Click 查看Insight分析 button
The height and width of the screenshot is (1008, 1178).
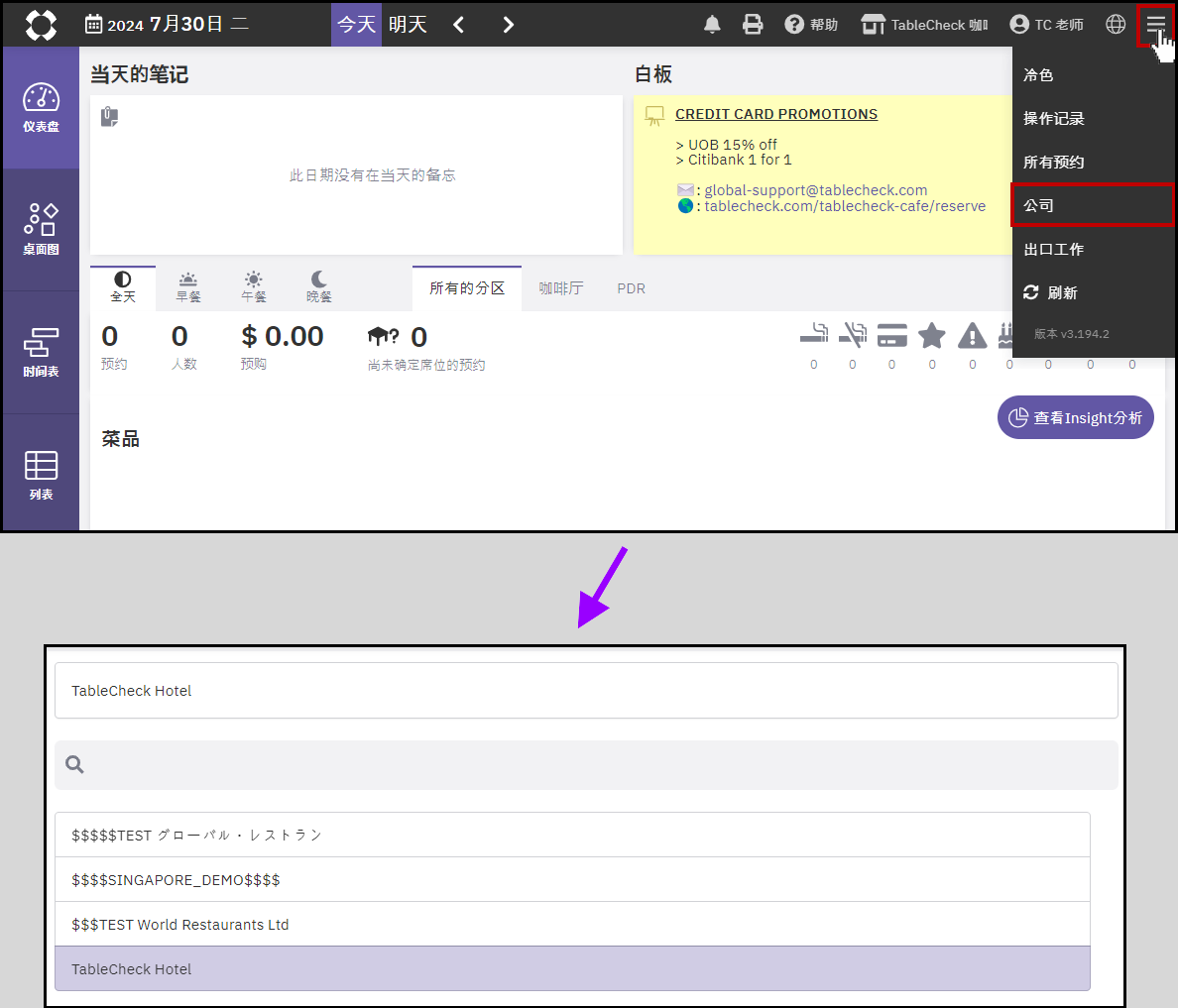pyautogui.click(x=1075, y=417)
